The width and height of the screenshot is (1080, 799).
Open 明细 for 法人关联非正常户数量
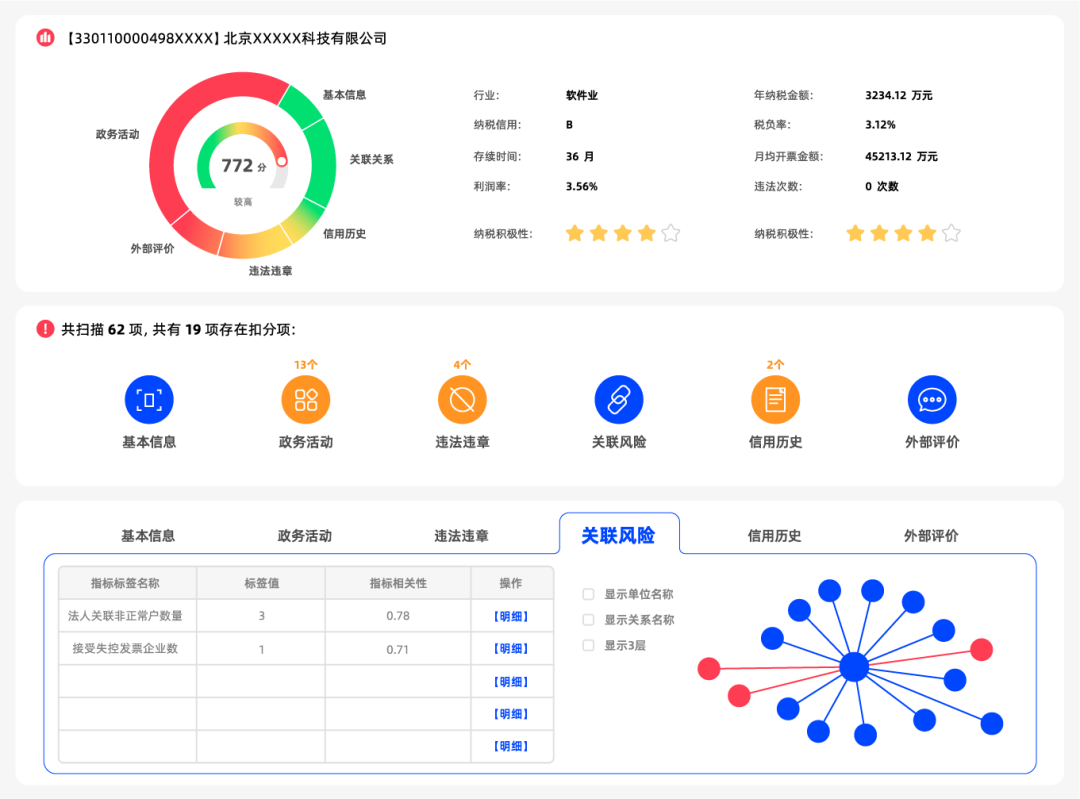click(511, 616)
